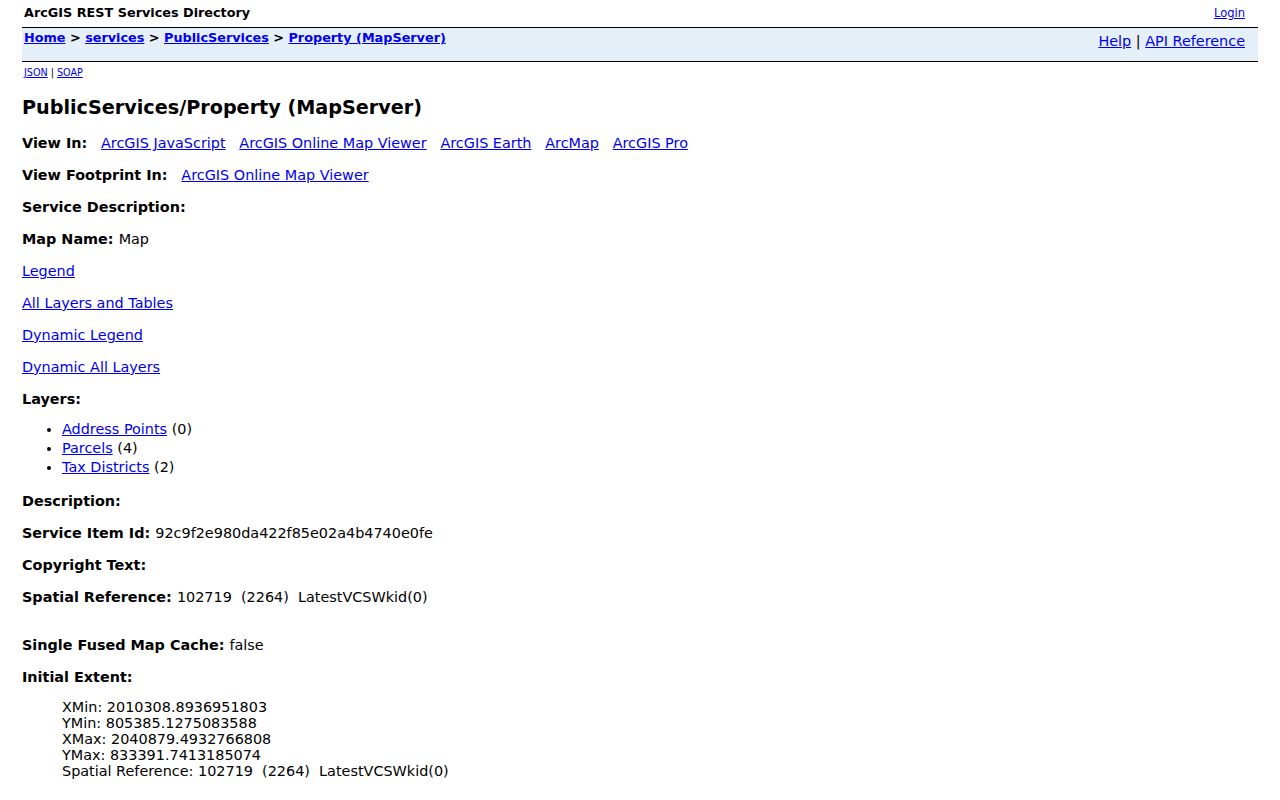Open footprint in ArcGIS Online Map Viewer
The height and width of the screenshot is (800, 1280).
click(x=275, y=175)
